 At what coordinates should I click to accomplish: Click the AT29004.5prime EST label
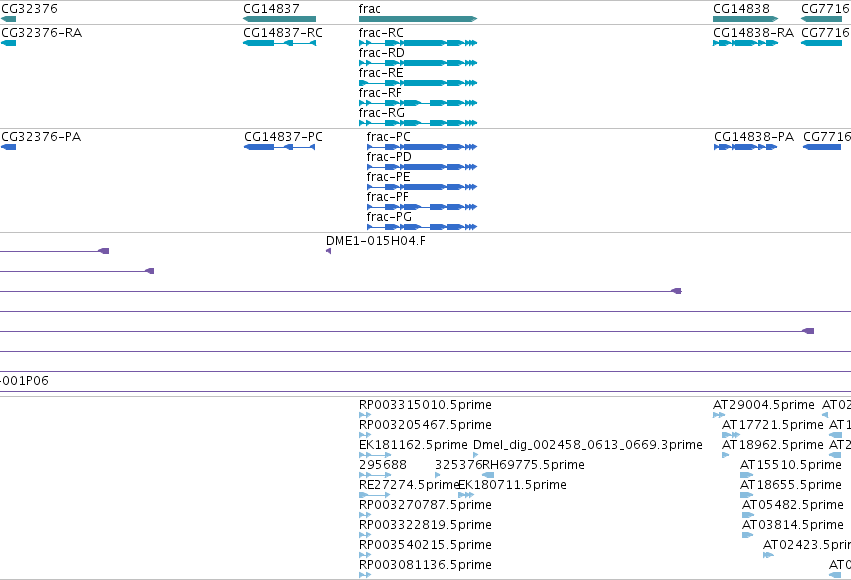tap(764, 405)
